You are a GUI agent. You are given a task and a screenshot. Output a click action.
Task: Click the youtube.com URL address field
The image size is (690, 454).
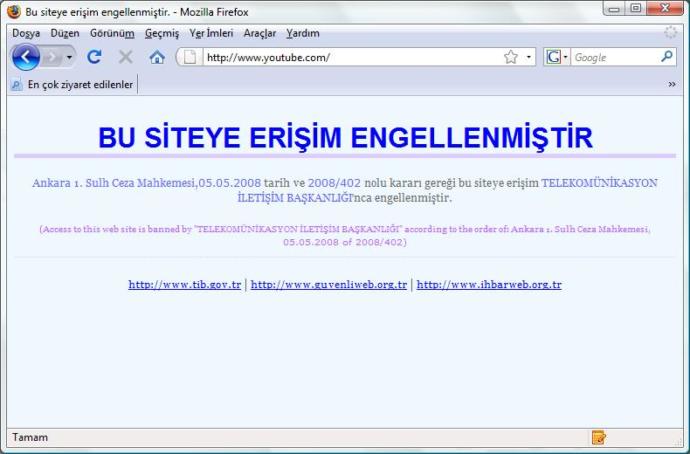click(x=352, y=57)
